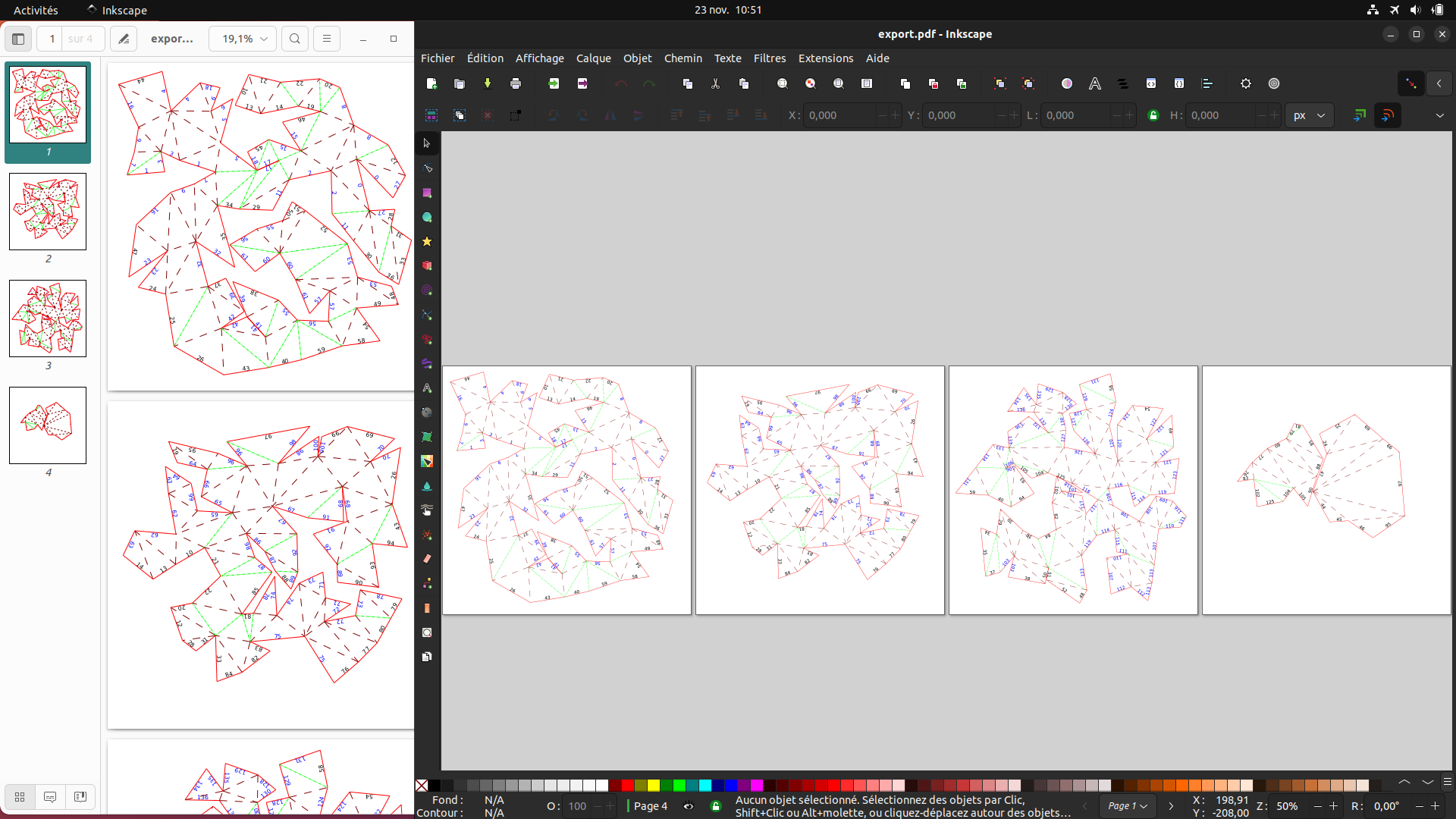Select the Star and polygon tool

[427, 242]
